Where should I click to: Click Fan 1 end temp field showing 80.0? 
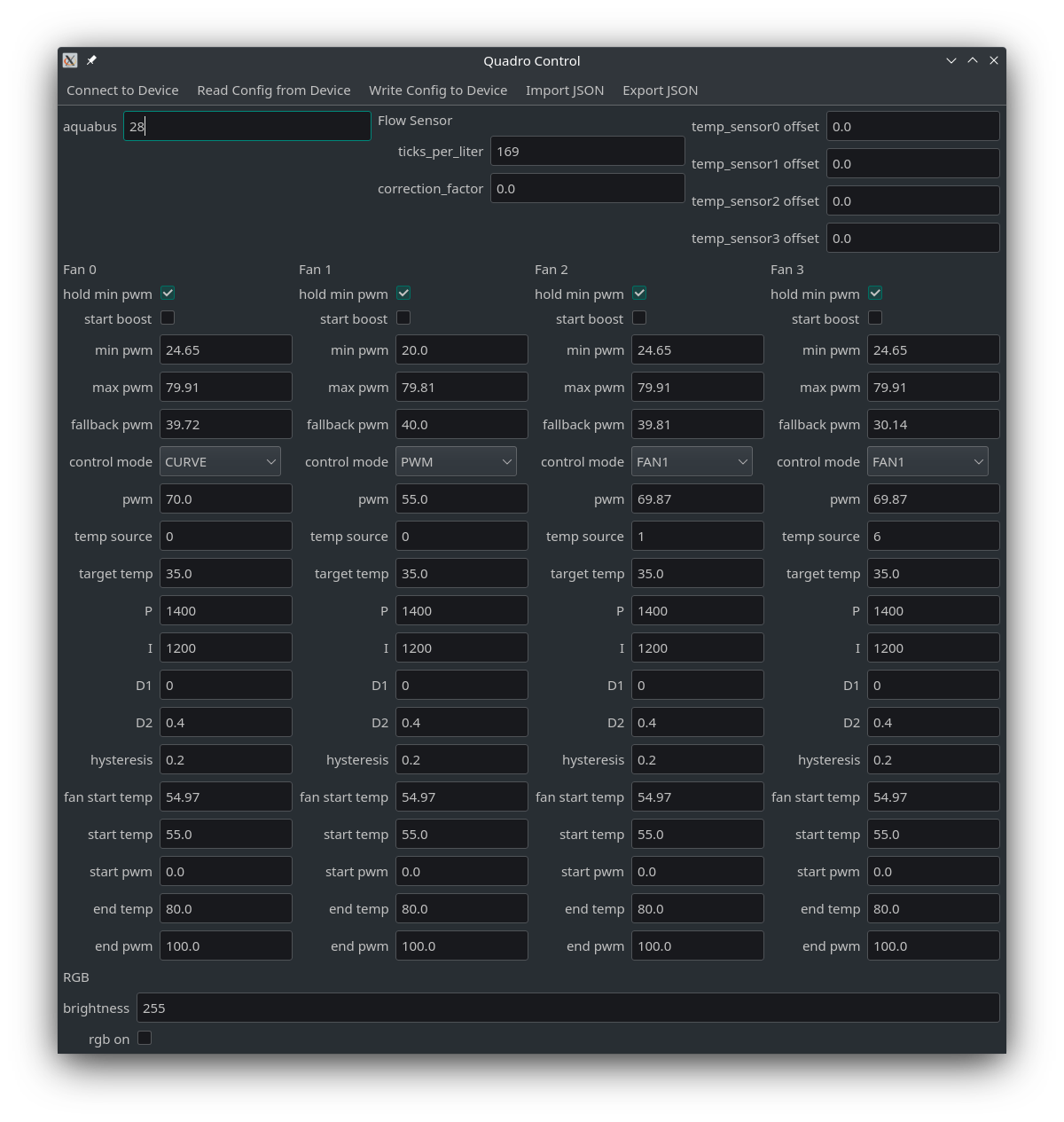point(462,908)
